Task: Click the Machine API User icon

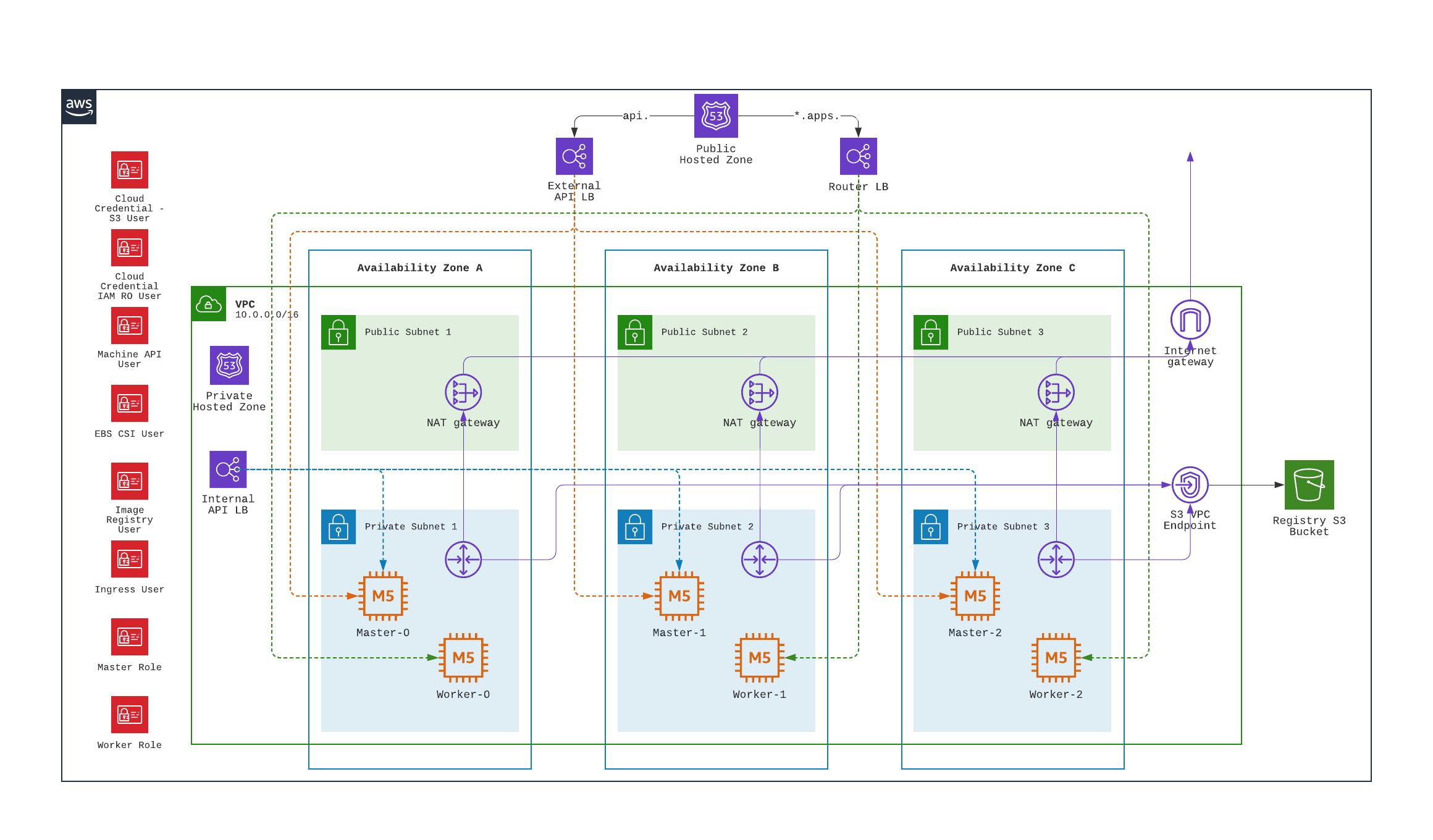Action: [x=130, y=325]
